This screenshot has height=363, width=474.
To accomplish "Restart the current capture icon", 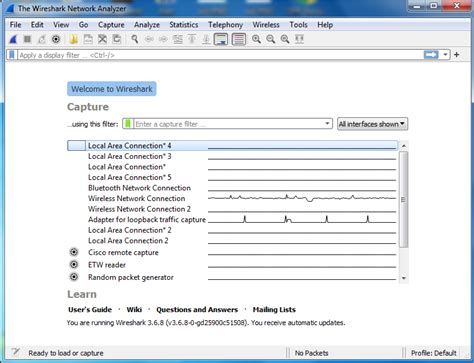I will click(42, 39).
